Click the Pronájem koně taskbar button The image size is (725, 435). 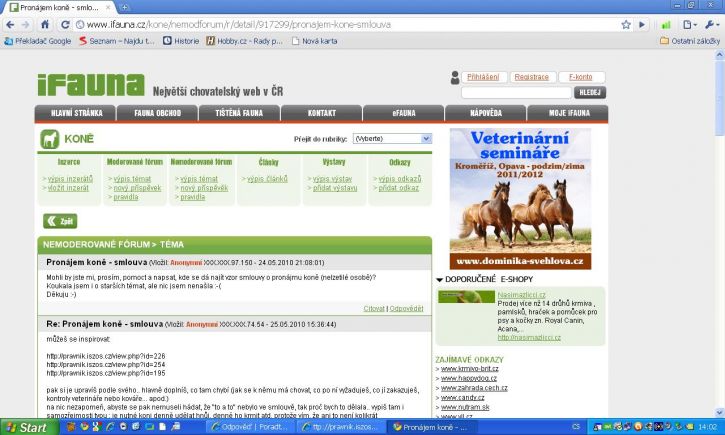coord(430,427)
